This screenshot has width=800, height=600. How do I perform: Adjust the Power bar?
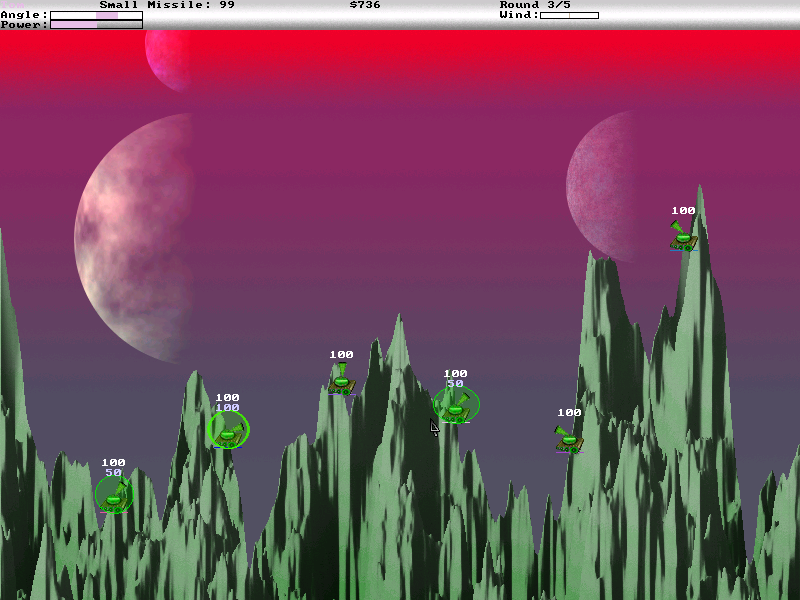[96, 25]
